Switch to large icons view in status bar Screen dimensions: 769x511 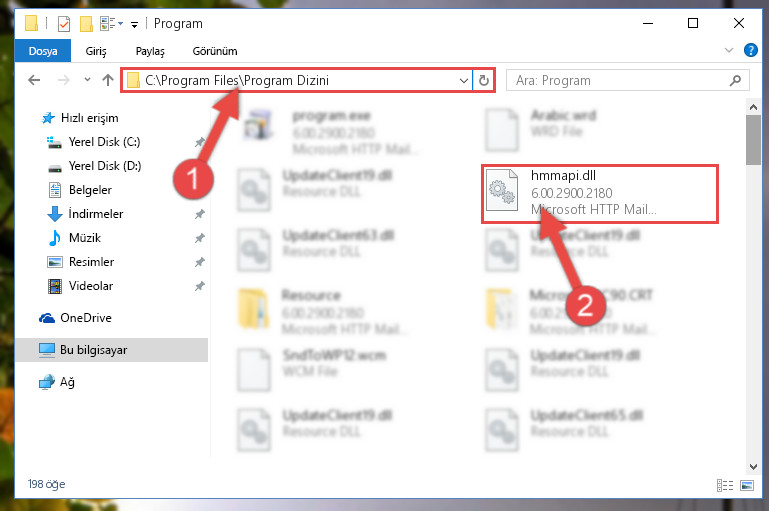pyautogui.click(x=747, y=485)
